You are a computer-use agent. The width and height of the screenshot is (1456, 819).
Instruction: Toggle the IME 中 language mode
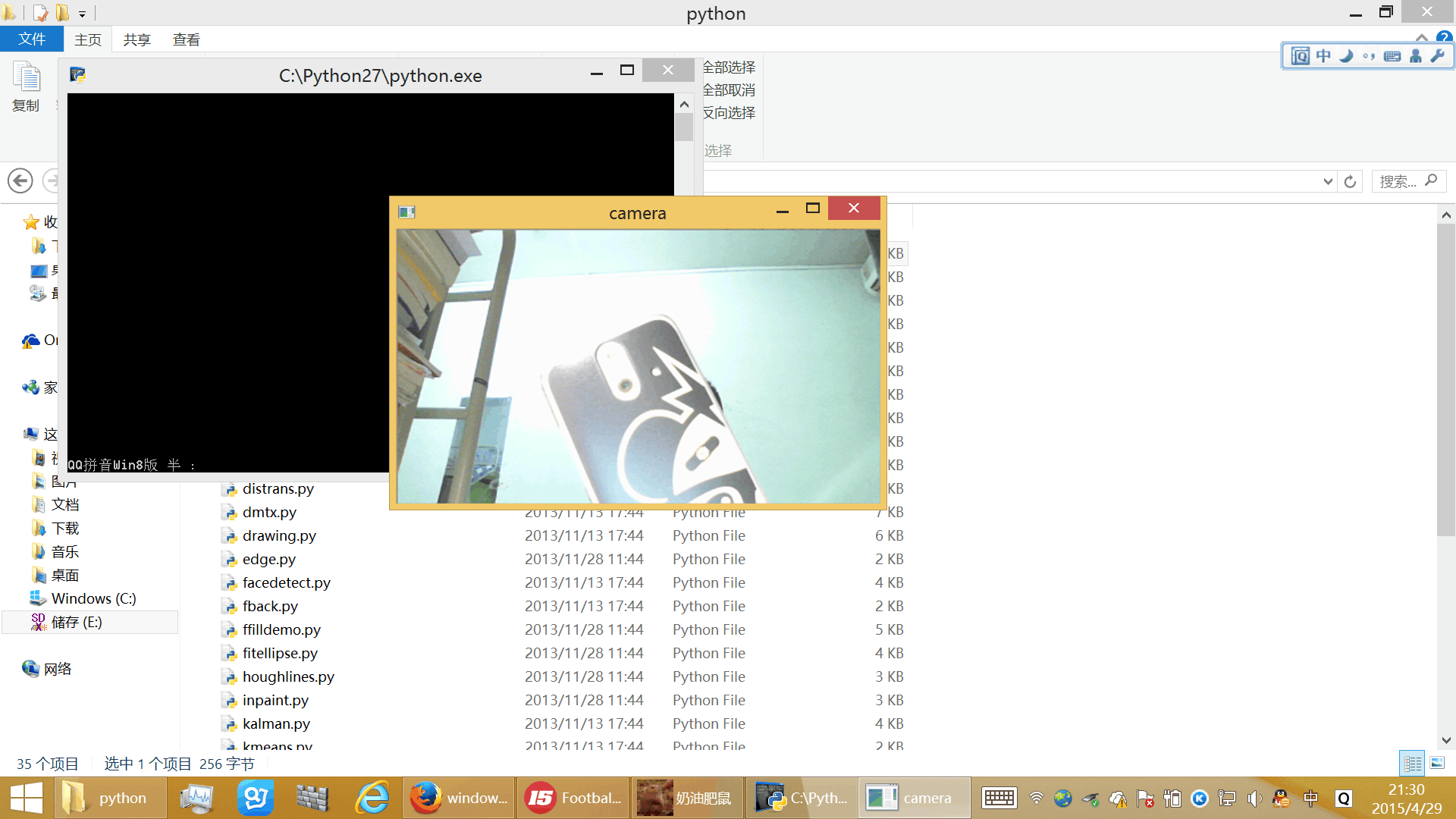point(1323,56)
